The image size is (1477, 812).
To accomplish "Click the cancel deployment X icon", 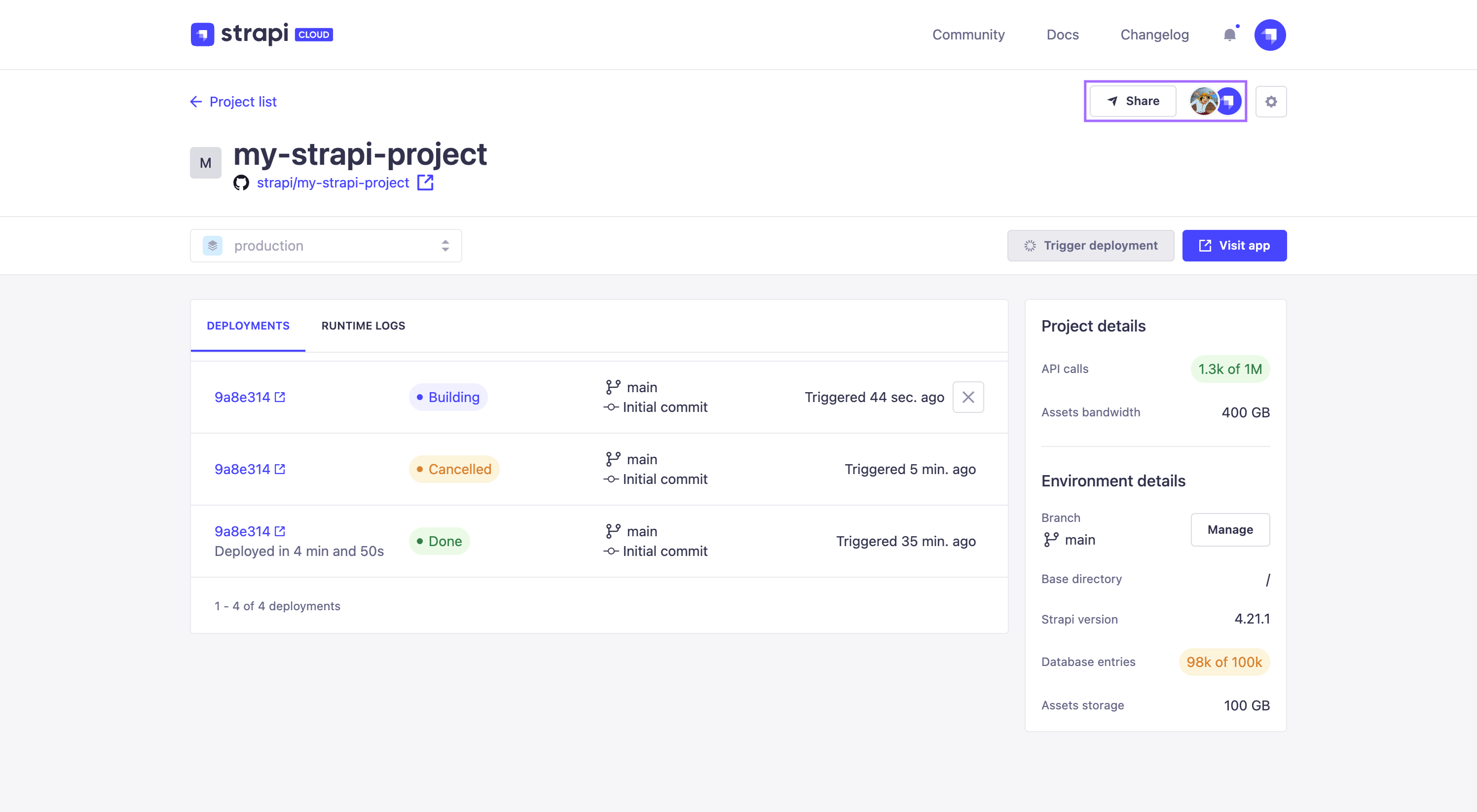I will click(x=968, y=397).
